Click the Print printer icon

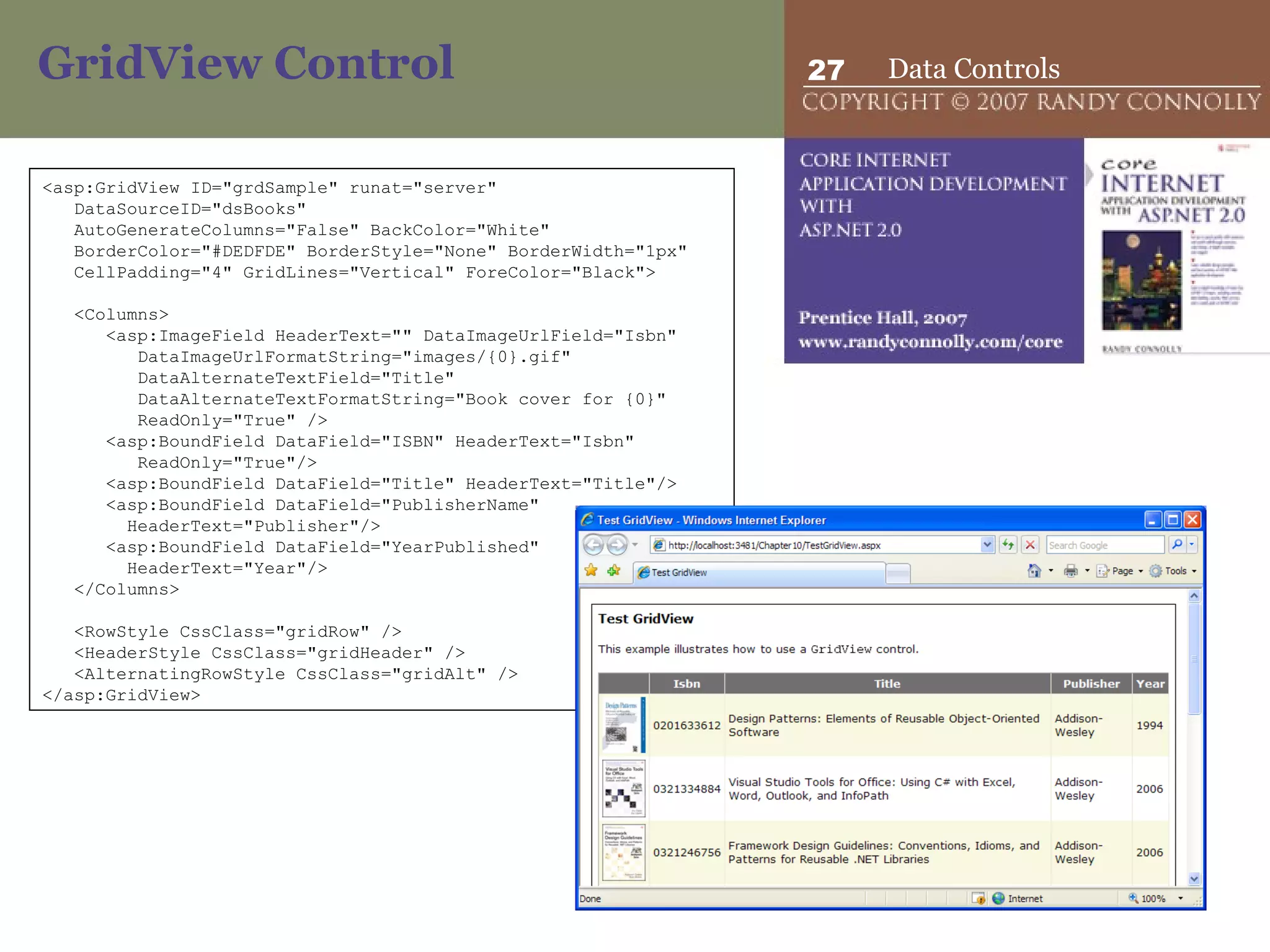click(1071, 571)
